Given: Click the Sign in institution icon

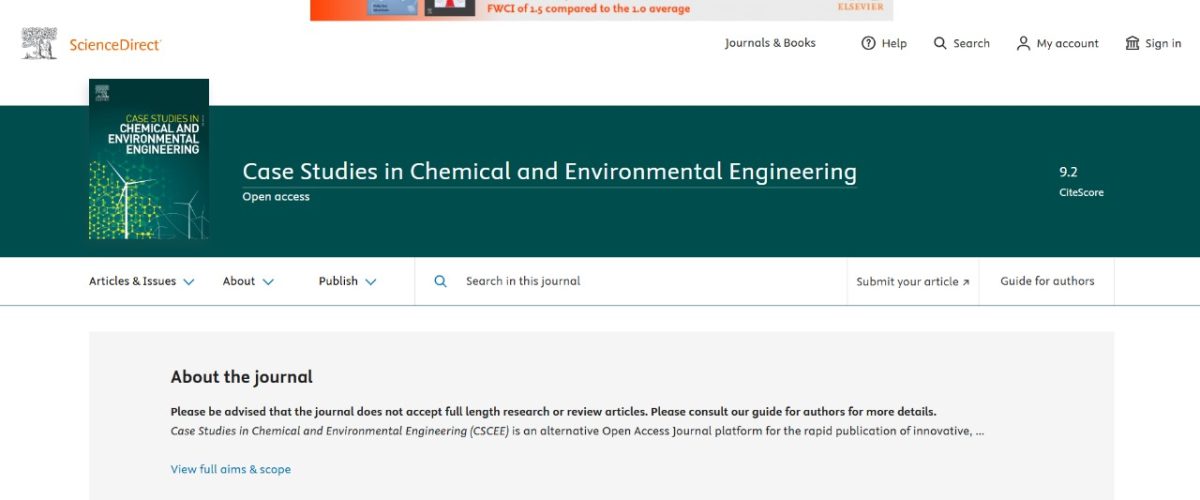Looking at the screenshot, I should (1132, 43).
